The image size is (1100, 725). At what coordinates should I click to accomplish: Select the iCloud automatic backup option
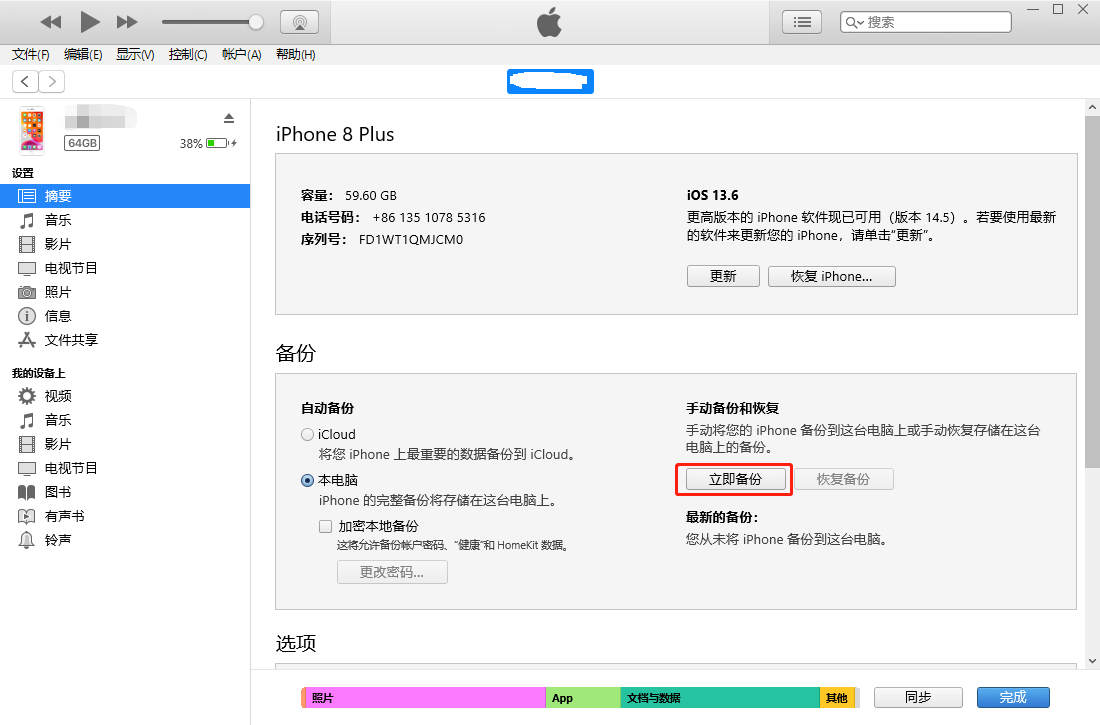point(308,434)
